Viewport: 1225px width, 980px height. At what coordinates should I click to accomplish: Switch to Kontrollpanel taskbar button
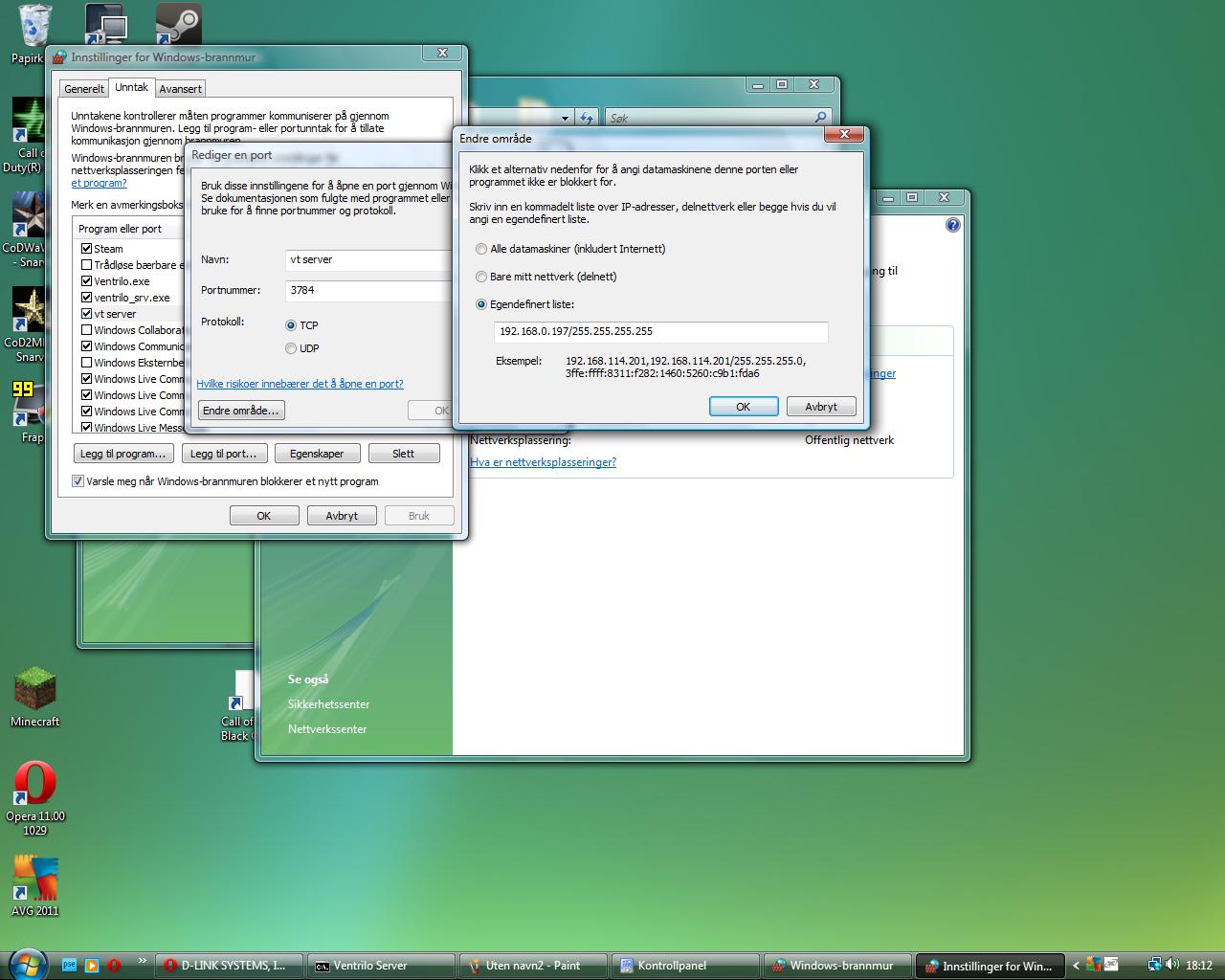(x=684, y=966)
